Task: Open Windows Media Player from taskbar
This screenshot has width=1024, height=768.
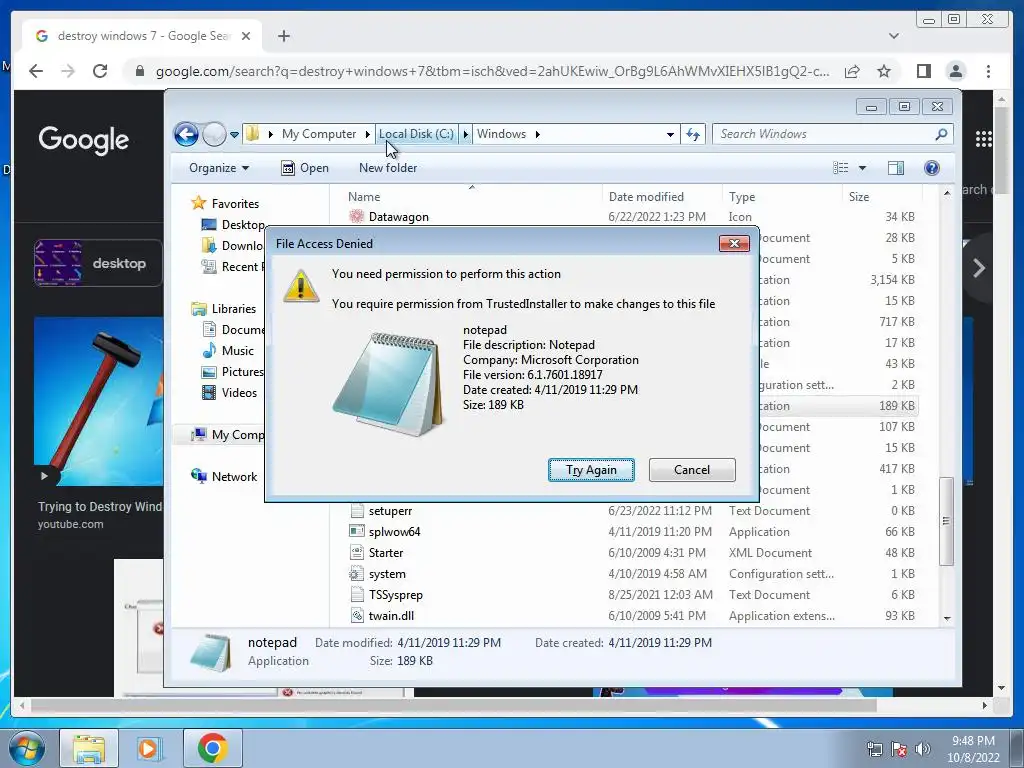Action: [150, 748]
